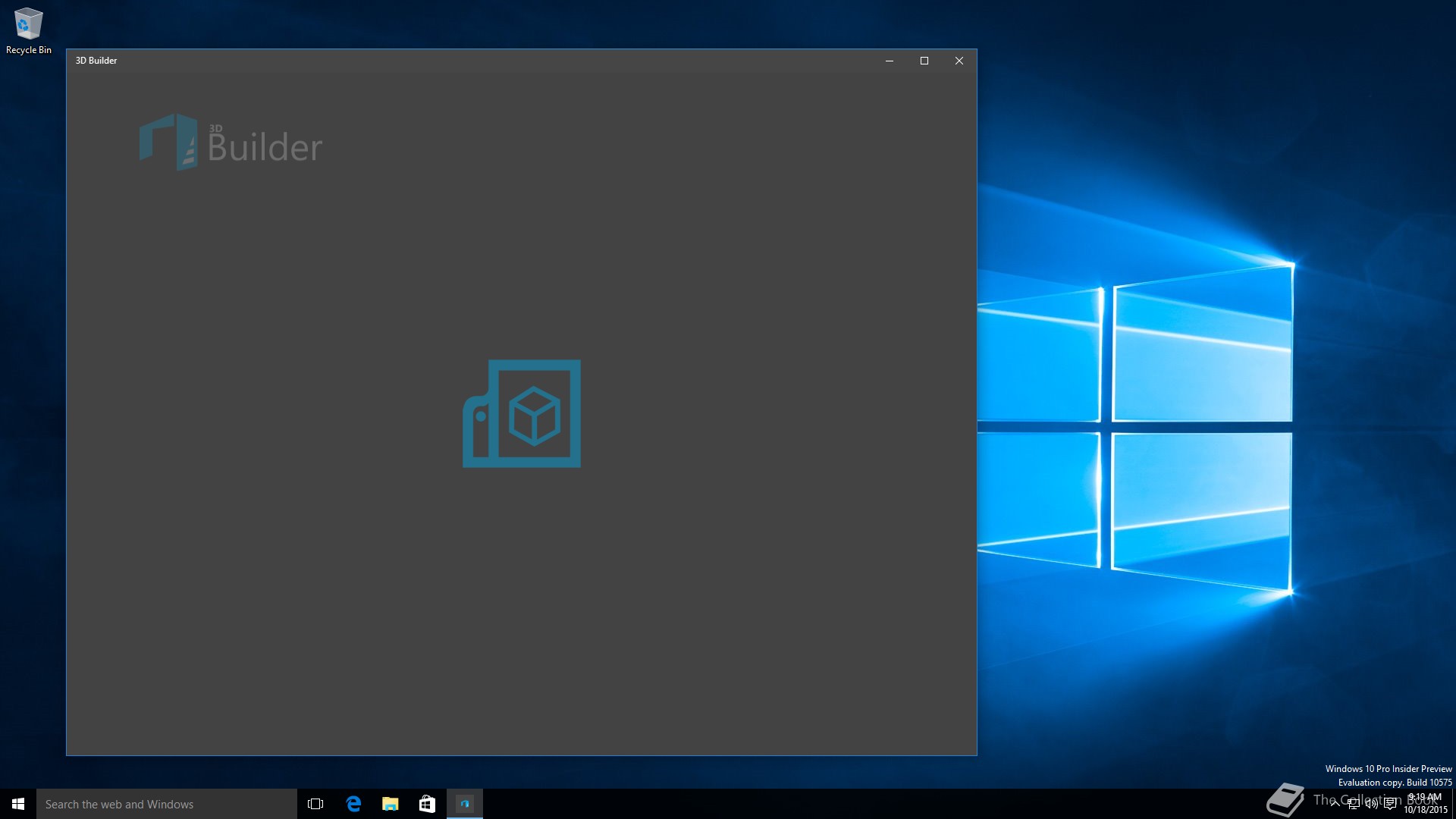The image size is (1456, 819).
Task: Click the Search the web and Windows box
Action: [x=167, y=804]
